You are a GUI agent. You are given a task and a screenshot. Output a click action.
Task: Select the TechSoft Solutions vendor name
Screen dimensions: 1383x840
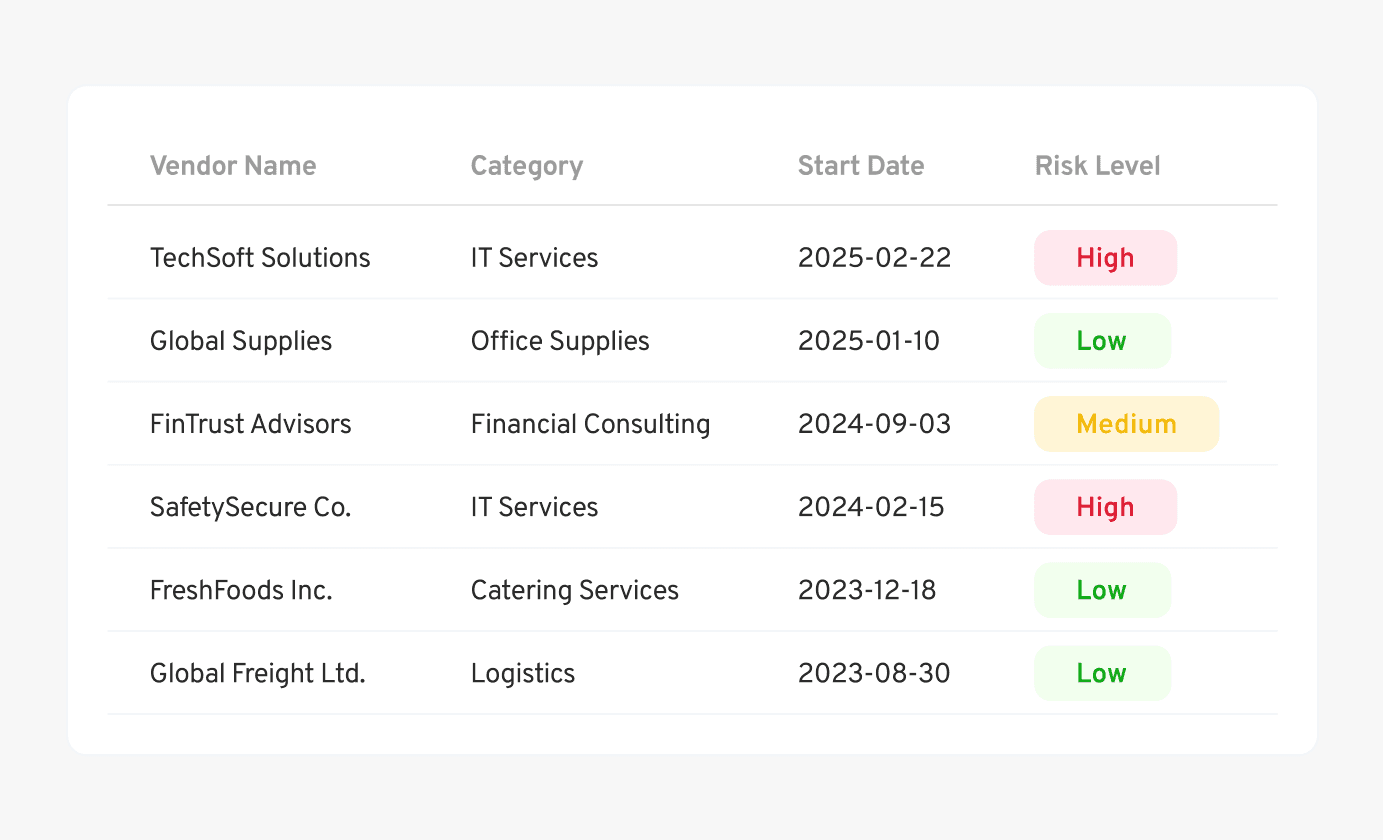tap(260, 257)
